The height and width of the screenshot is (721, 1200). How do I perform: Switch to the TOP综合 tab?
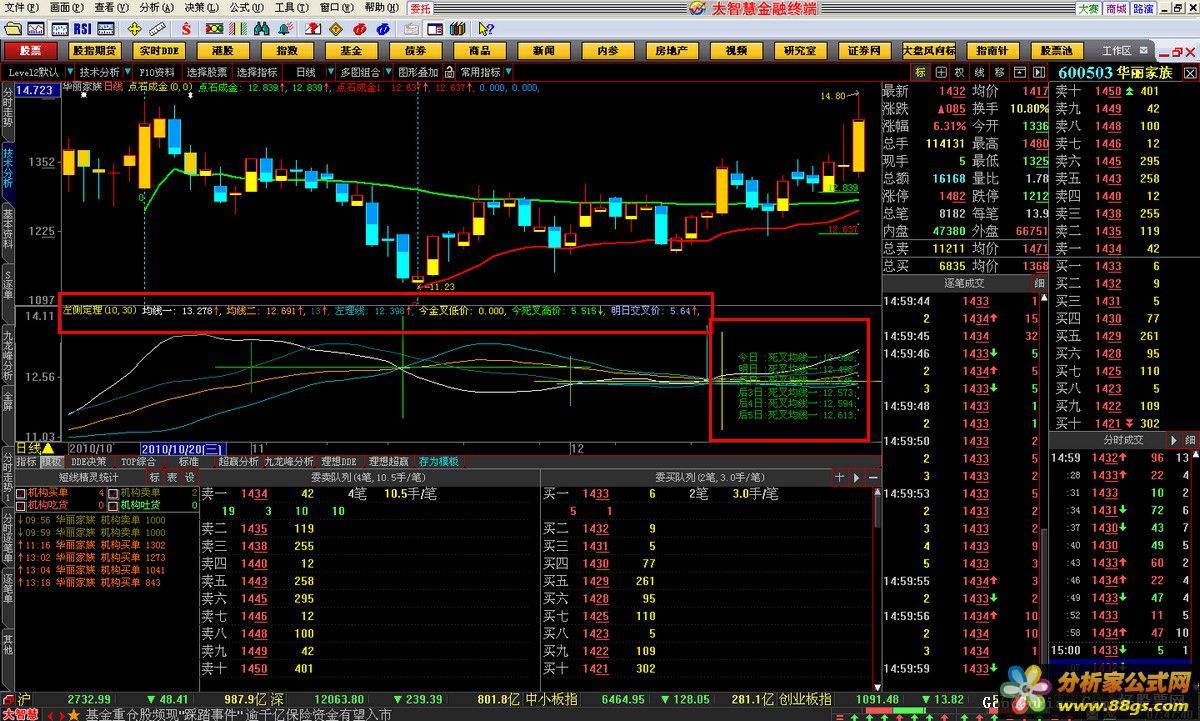(x=140, y=462)
